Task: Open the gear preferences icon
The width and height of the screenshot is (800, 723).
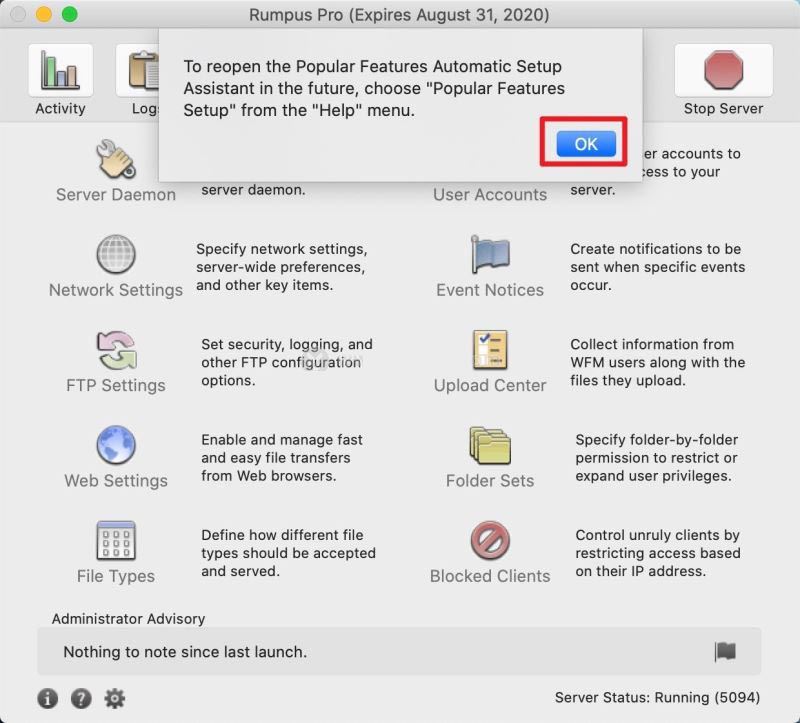Action: (x=115, y=698)
